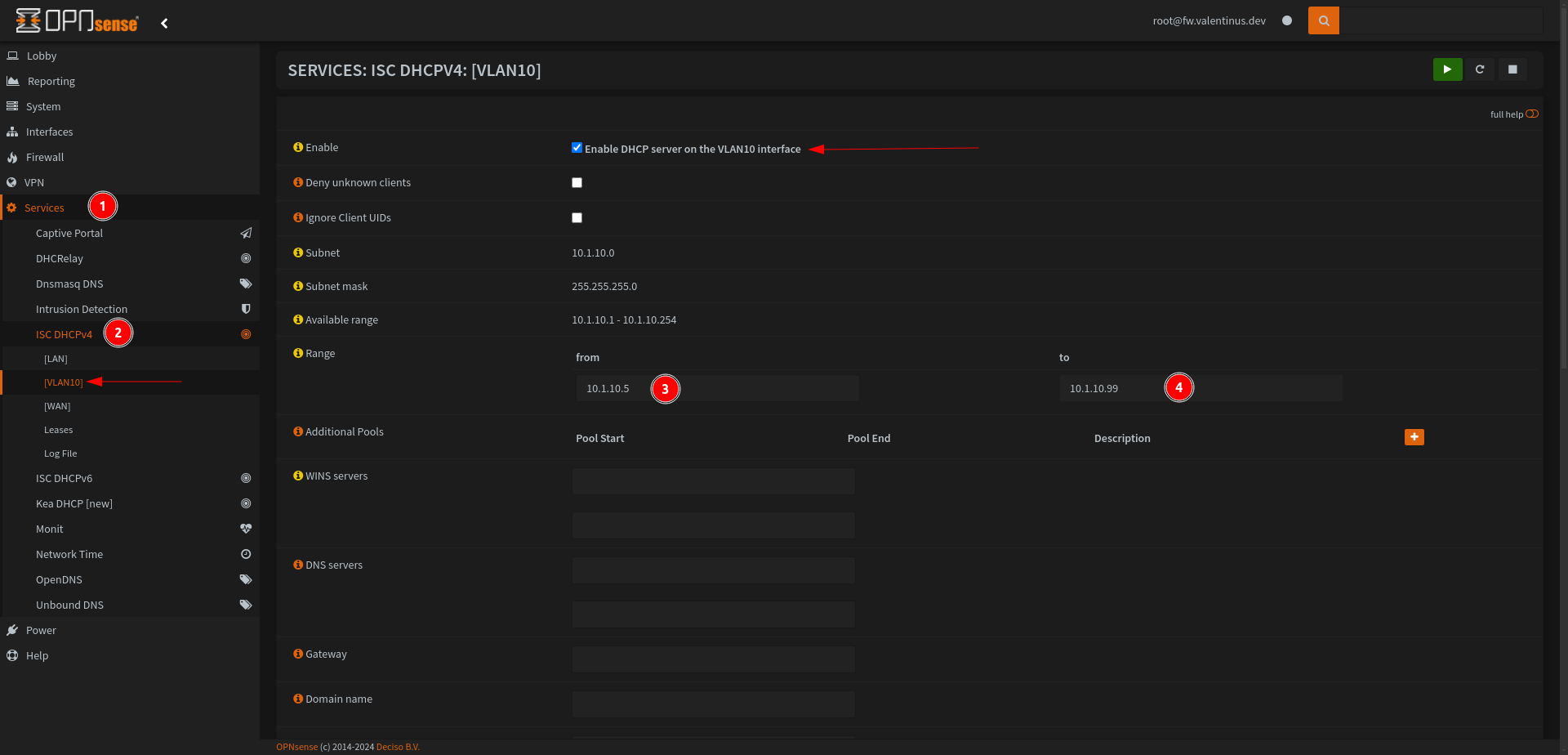Screen dimensions: 1568x755
Task: Click the info icon next to Range
Action: pos(298,353)
